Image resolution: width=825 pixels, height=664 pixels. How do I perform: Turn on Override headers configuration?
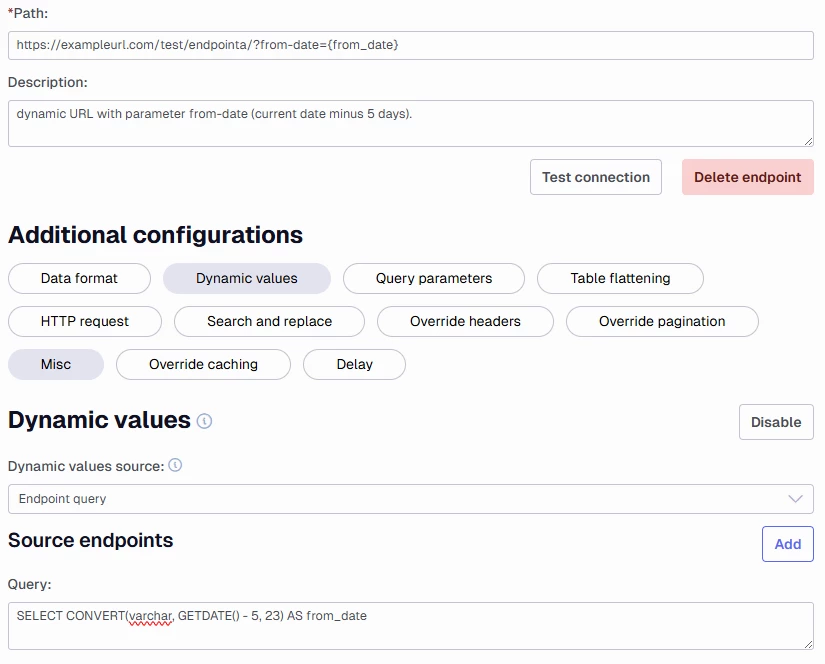coord(465,321)
